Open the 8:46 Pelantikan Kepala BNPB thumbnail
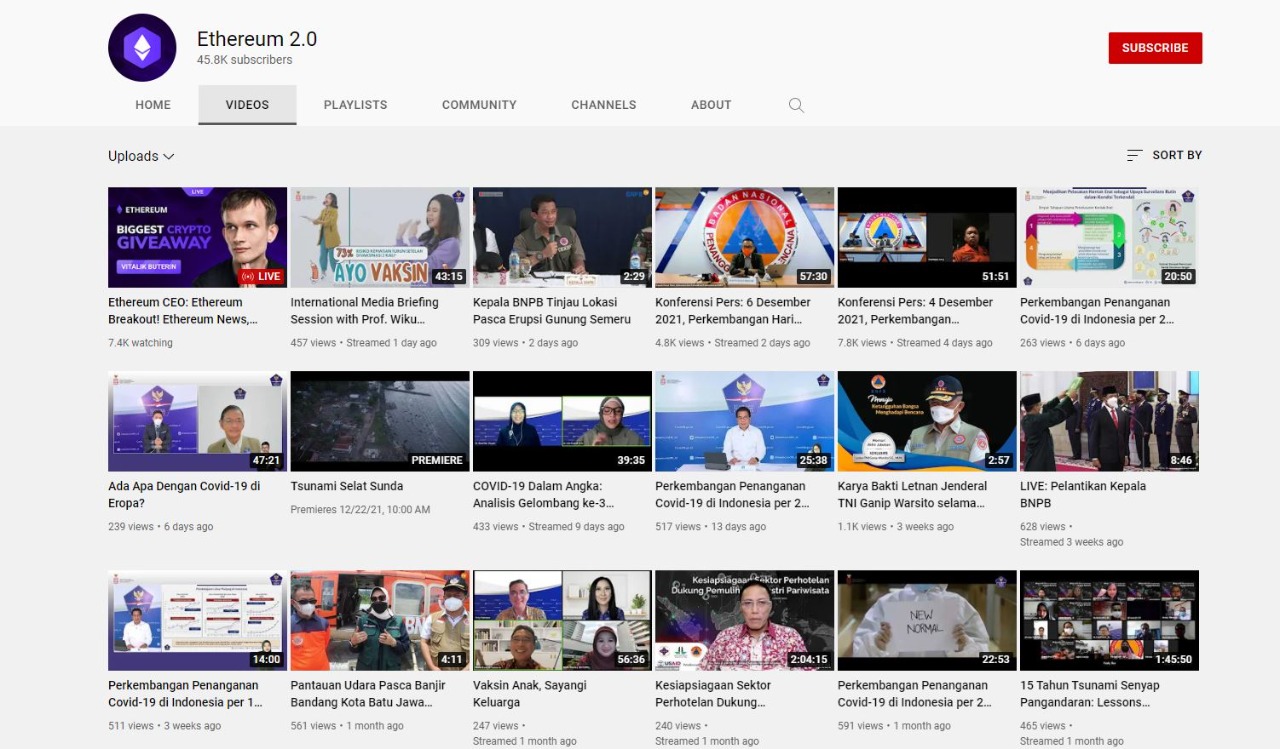Screen dimensions: 1280x749 point(1109,421)
